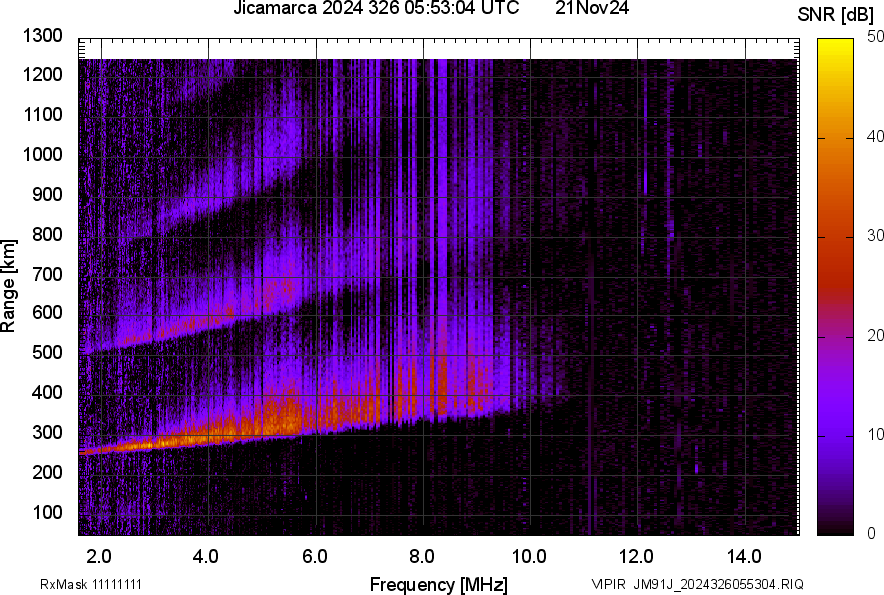Click the plot title 'Jicamarca 2024 326 05:53:04 UTC'
This screenshot has height=595, width=884.
point(376,8)
